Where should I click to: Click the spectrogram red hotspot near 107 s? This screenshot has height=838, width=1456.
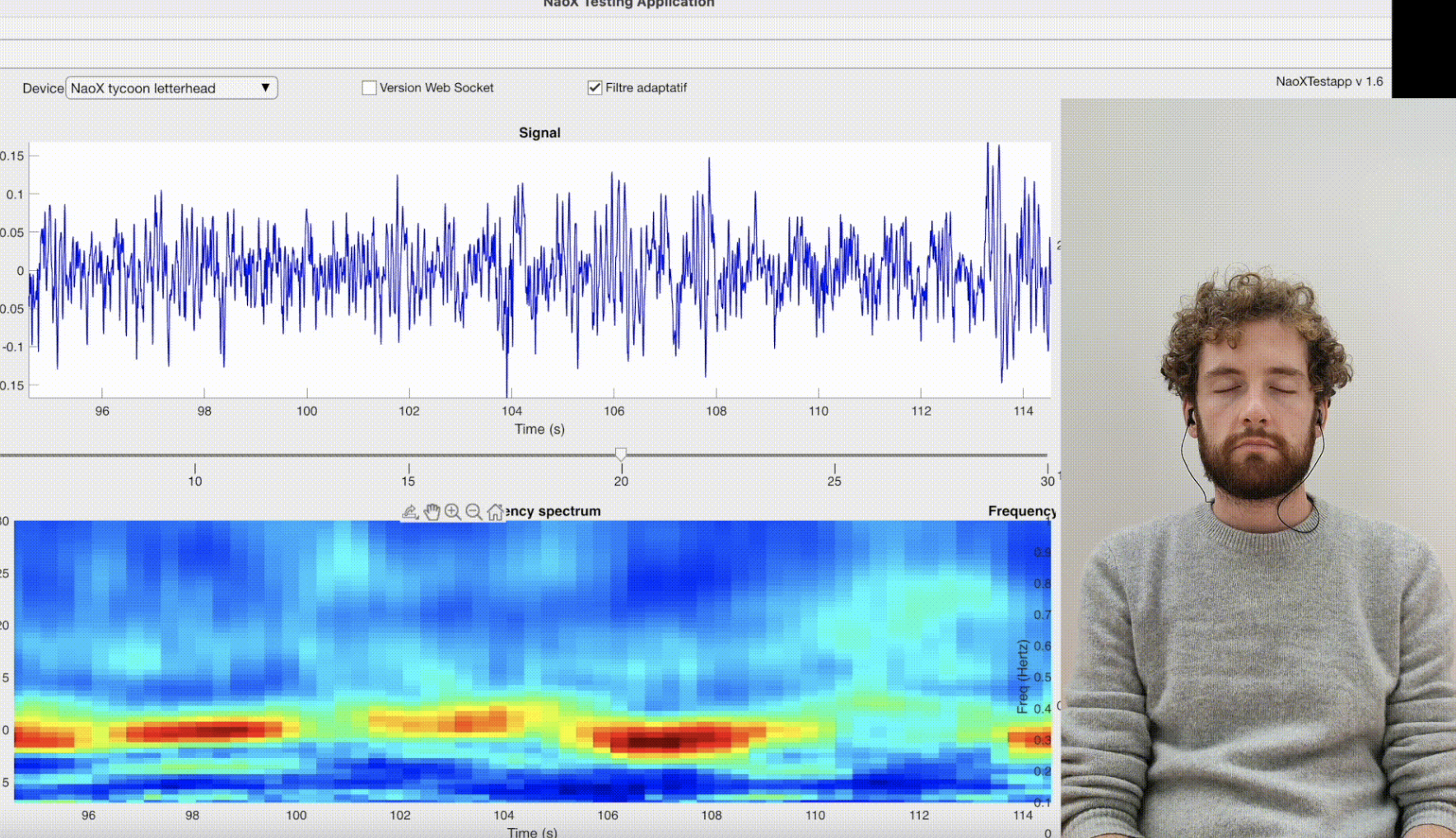pyautogui.click(x=667, y=739)
